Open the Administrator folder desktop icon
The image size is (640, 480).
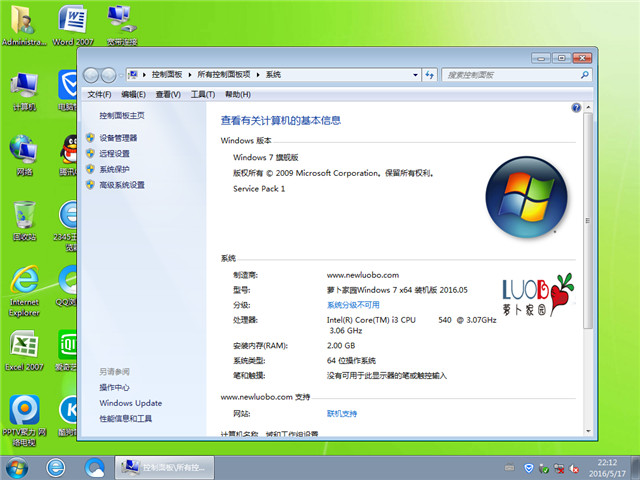pyautogui.click(x=23, y=24)
